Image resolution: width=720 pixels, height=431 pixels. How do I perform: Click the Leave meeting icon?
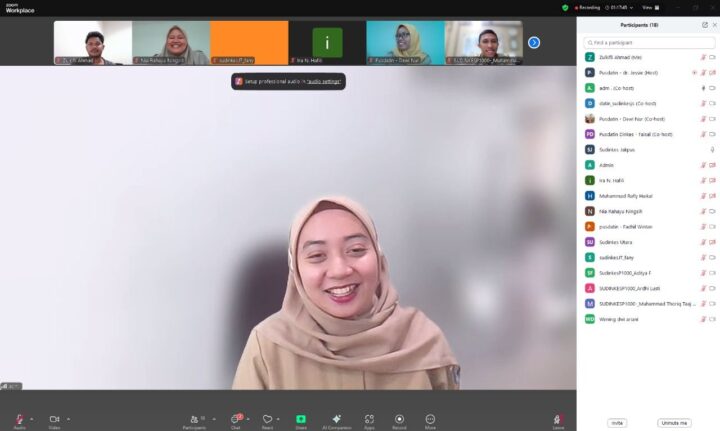click(x=557, y=419)
